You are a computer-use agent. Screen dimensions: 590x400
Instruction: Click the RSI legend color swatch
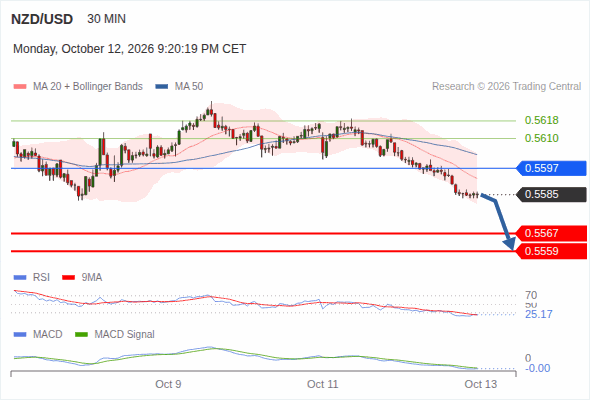pyautogui.click(x=20, y=278)
